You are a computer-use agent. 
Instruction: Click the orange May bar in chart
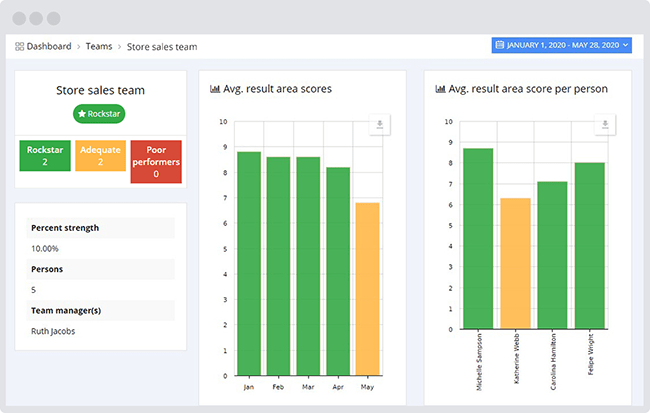click(x=368, y=289)
